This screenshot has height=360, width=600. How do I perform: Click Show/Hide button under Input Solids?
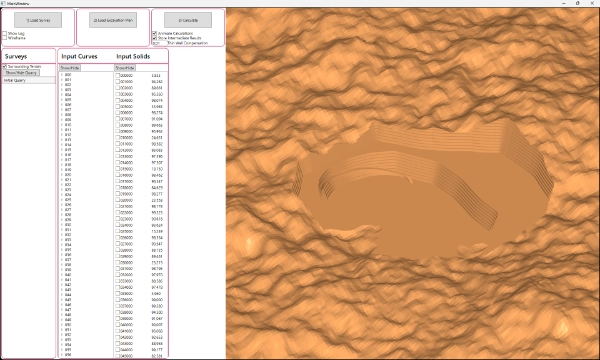point(125,68)
